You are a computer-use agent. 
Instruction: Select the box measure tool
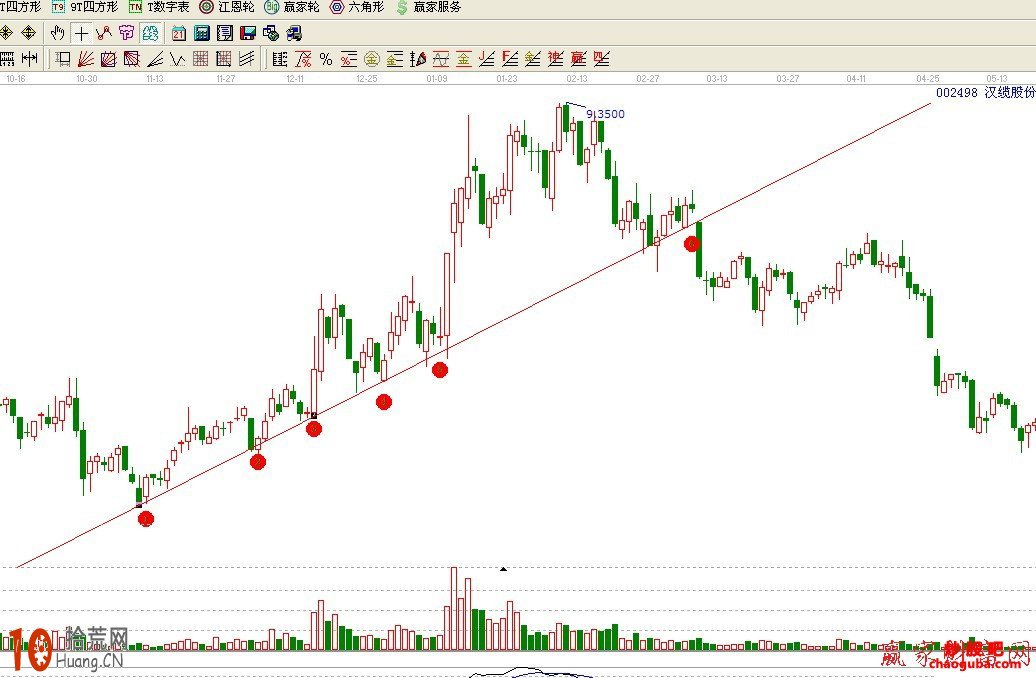63,59
